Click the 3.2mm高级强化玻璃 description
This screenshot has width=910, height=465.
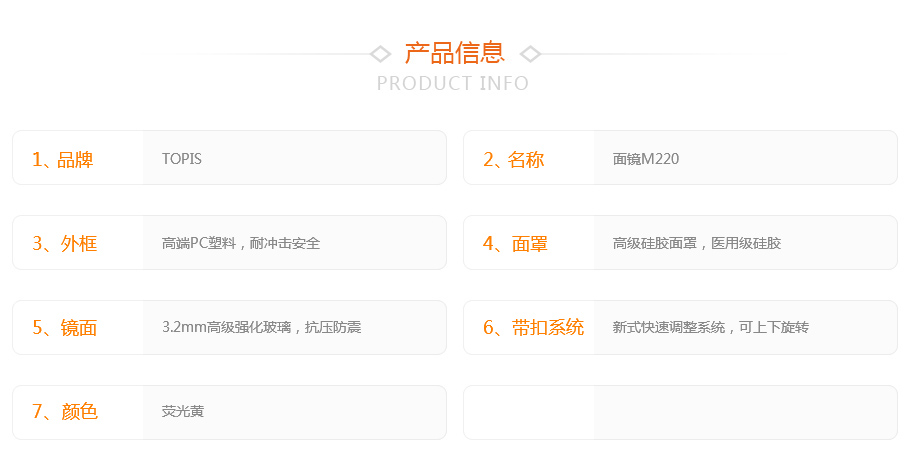[x=226, y=327]
